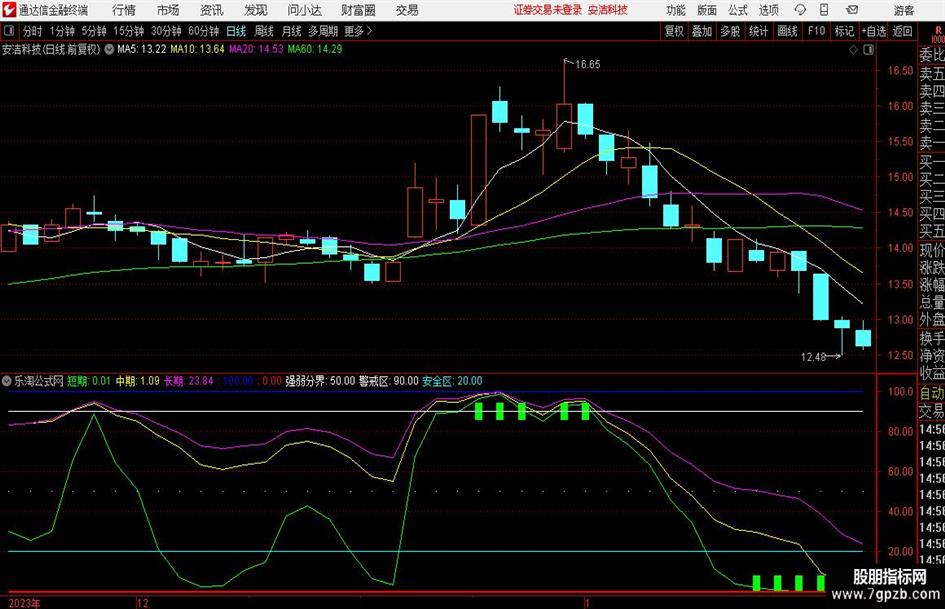
Task: Click the 标记 mark button
Action: [x=844, y=31]
